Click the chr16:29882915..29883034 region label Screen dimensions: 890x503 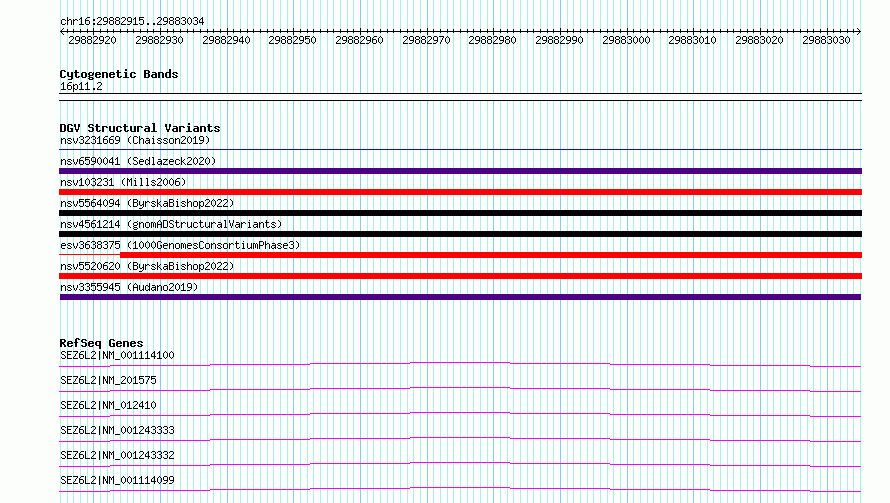132,21
